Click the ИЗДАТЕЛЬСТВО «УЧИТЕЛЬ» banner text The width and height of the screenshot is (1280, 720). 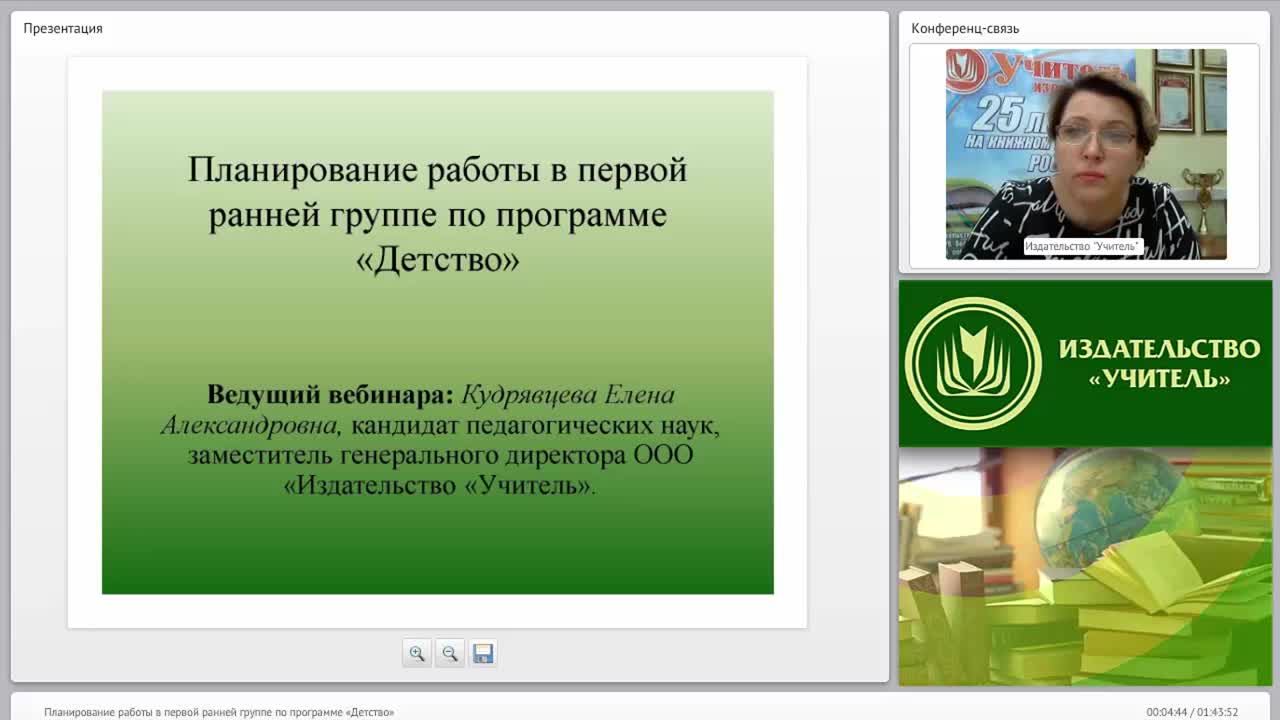pos(1160,363)
